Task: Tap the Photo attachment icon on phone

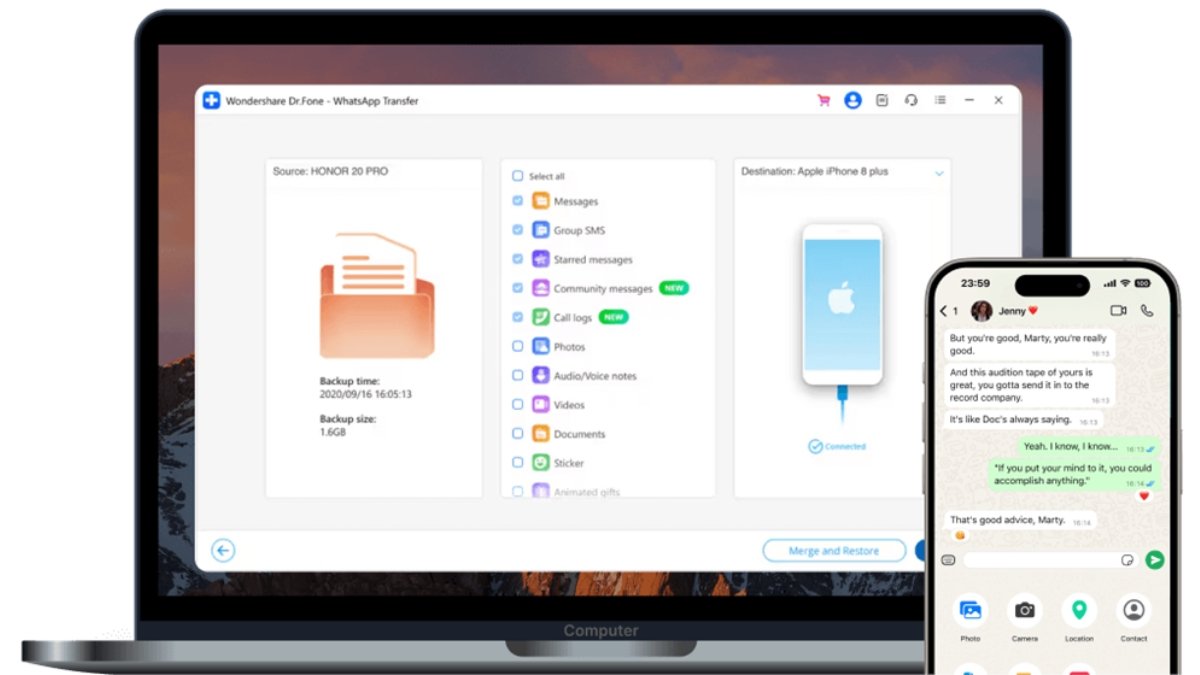Action: coord(970,610)
